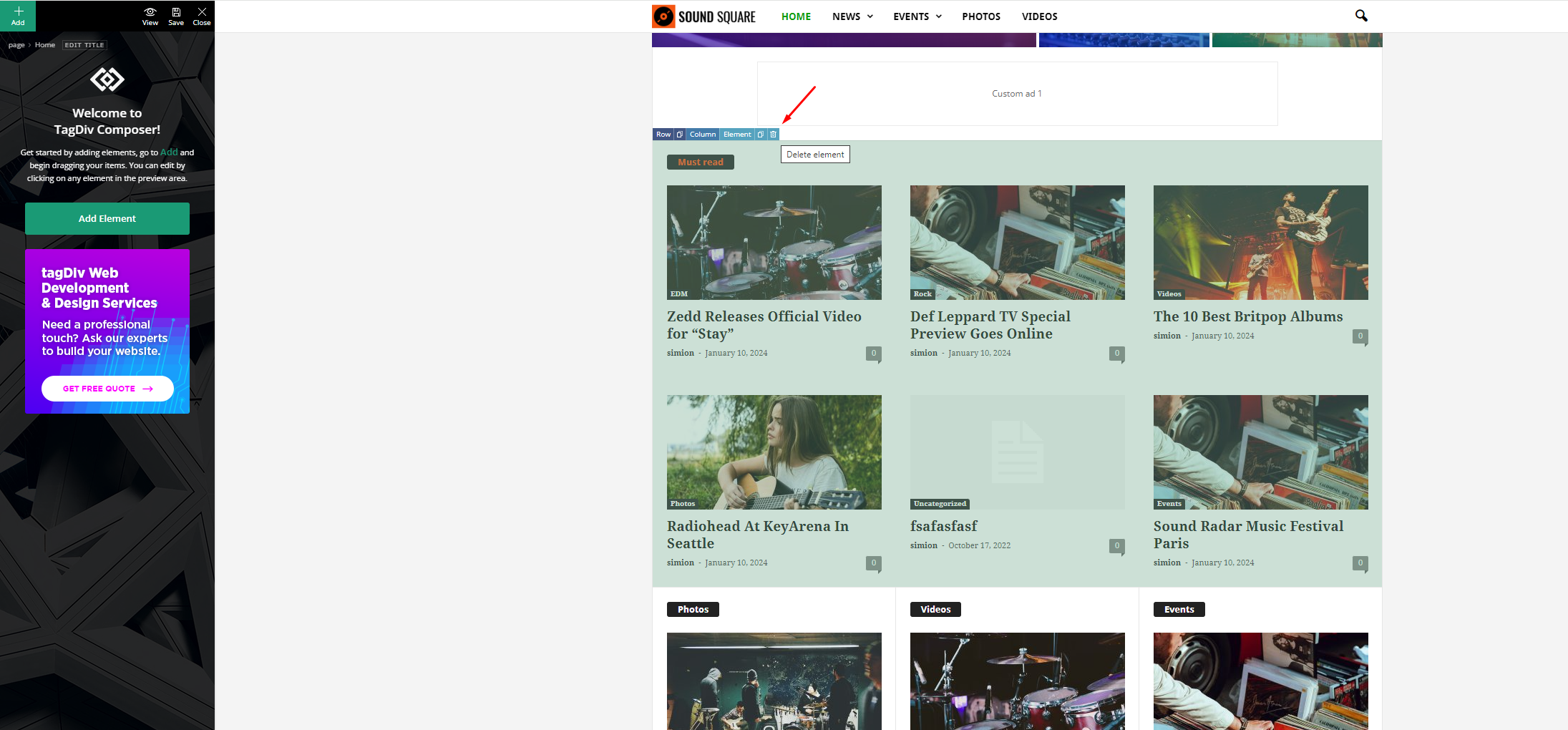This screenshot has width=1568, height=730.
Task: Click the Videos section header
Action: coord(935,610)
